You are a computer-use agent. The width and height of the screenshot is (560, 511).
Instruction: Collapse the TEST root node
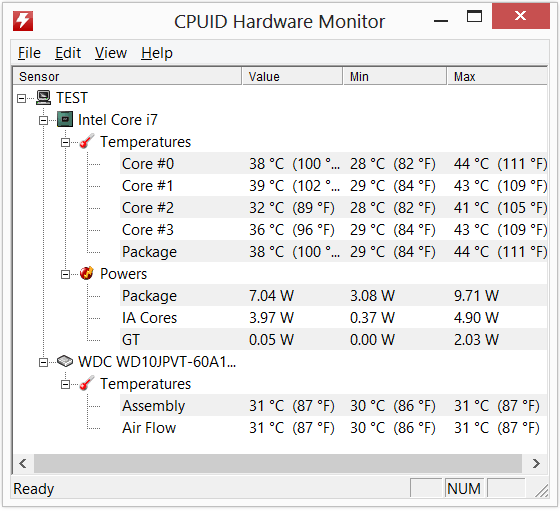[x=21, y=98]
